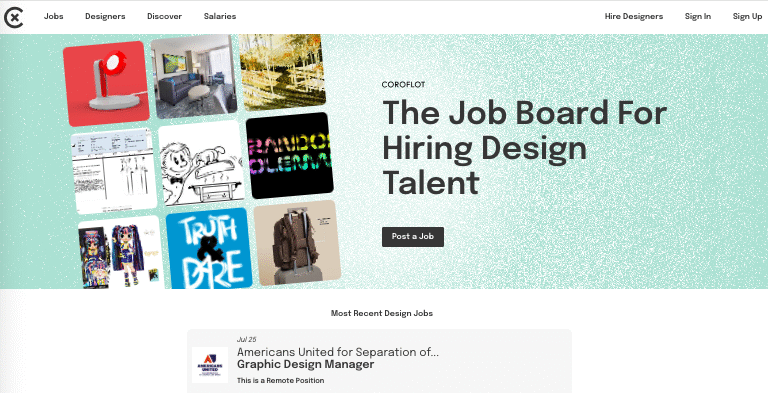The width and height of the screenshot is (768, 393).
Task: Open the brown backpack on luggage thumbnail
Action: 297,243
